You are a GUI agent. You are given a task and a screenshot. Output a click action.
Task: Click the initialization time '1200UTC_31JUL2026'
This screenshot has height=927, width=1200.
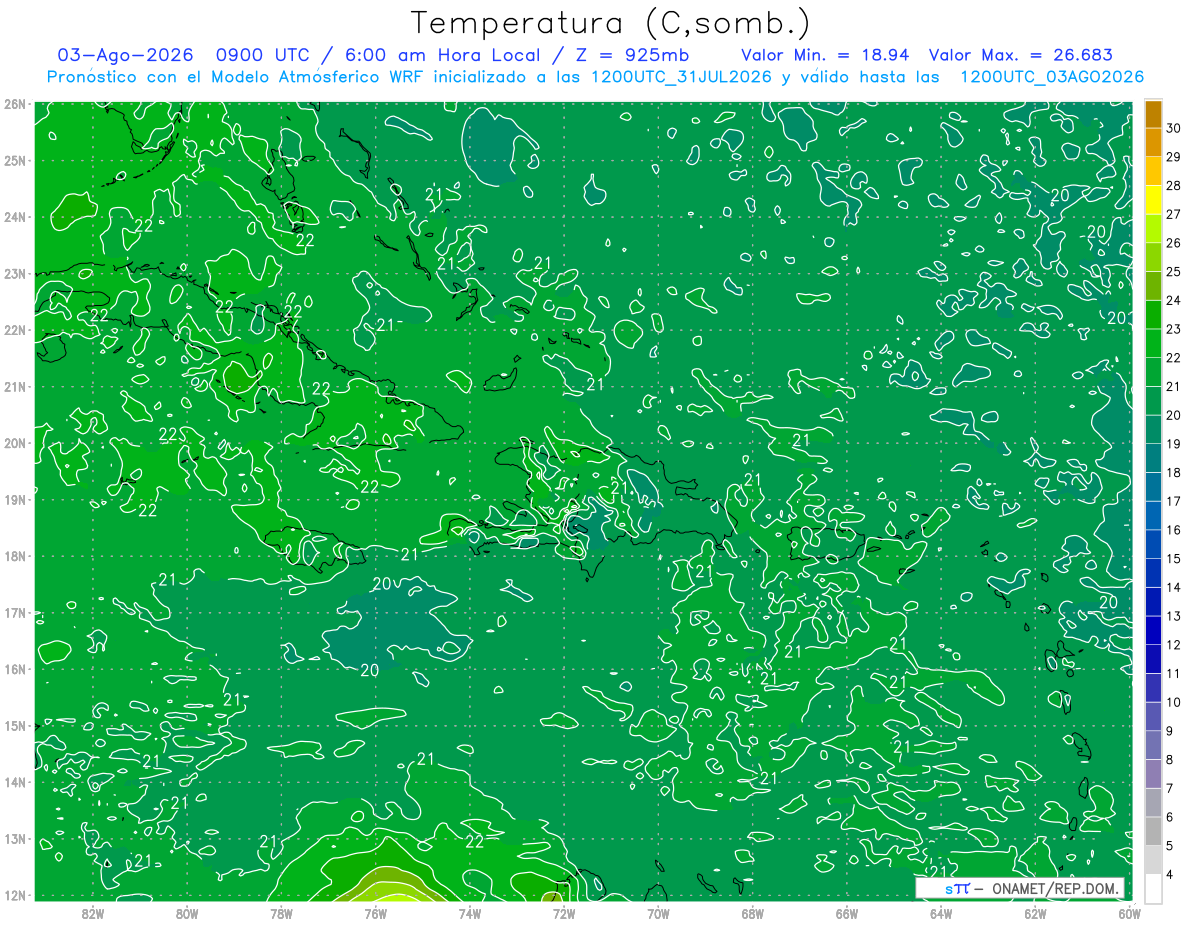(682, 77)
